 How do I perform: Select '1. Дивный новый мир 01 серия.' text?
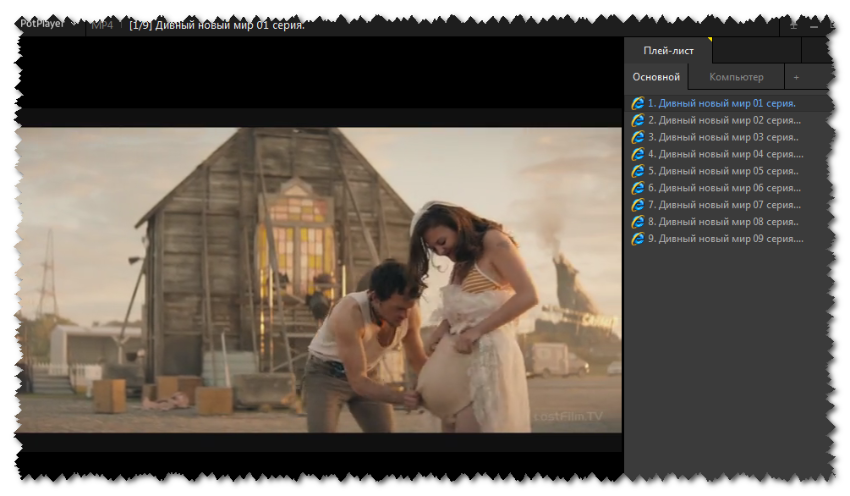point(722,103)
